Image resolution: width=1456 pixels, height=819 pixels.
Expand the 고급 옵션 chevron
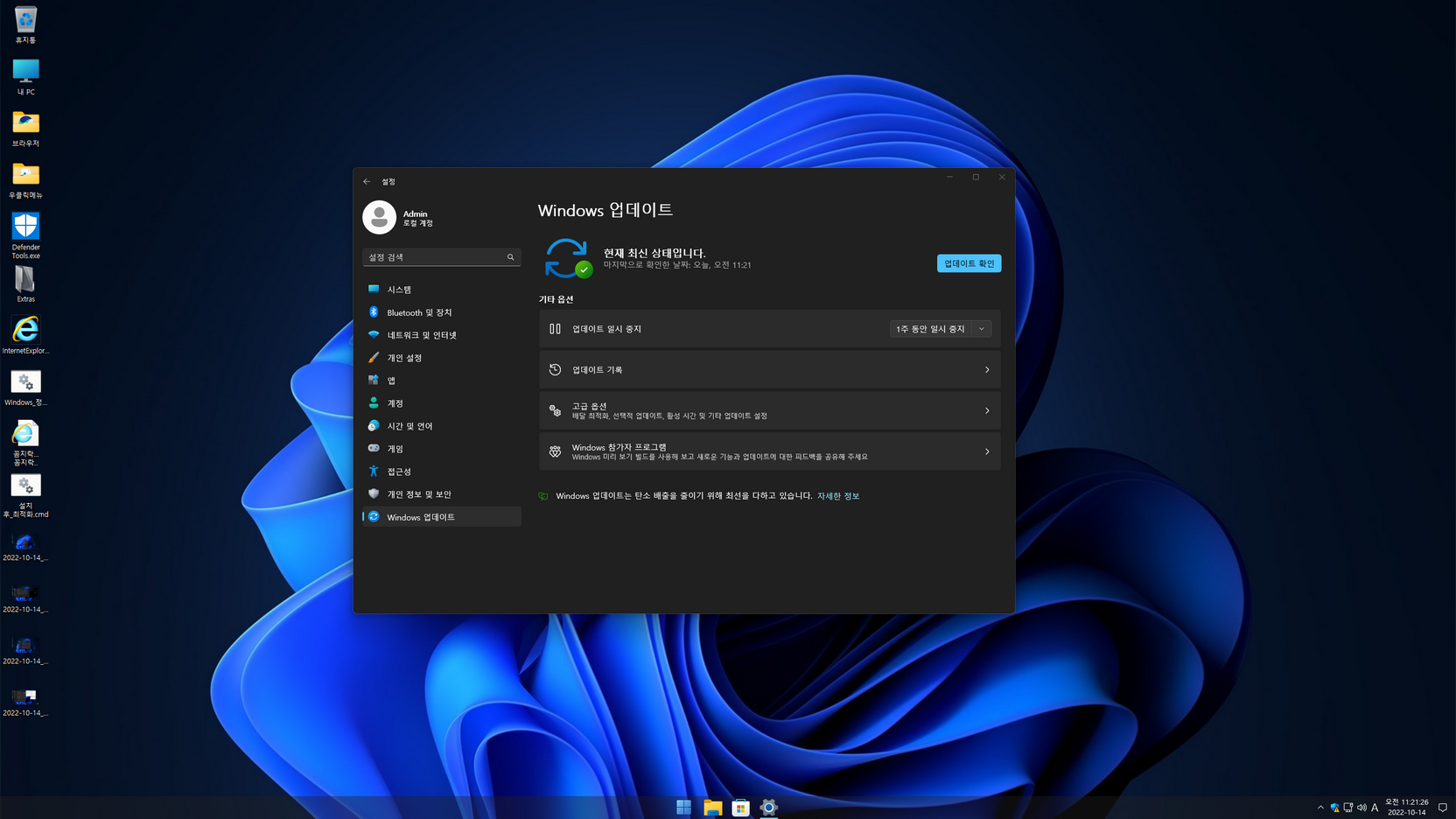987,411
